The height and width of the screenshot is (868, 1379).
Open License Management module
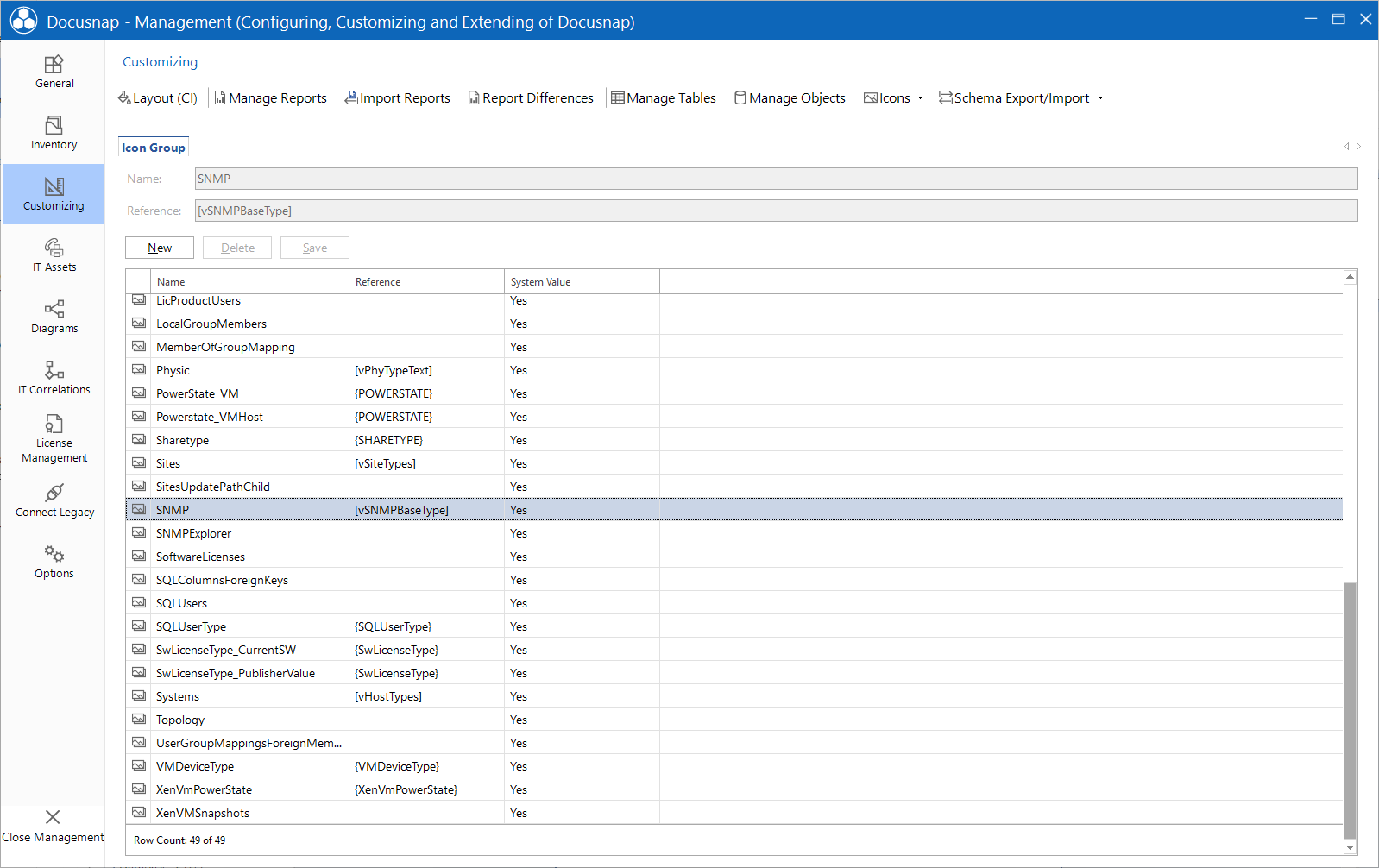click(x=54, y=439)
